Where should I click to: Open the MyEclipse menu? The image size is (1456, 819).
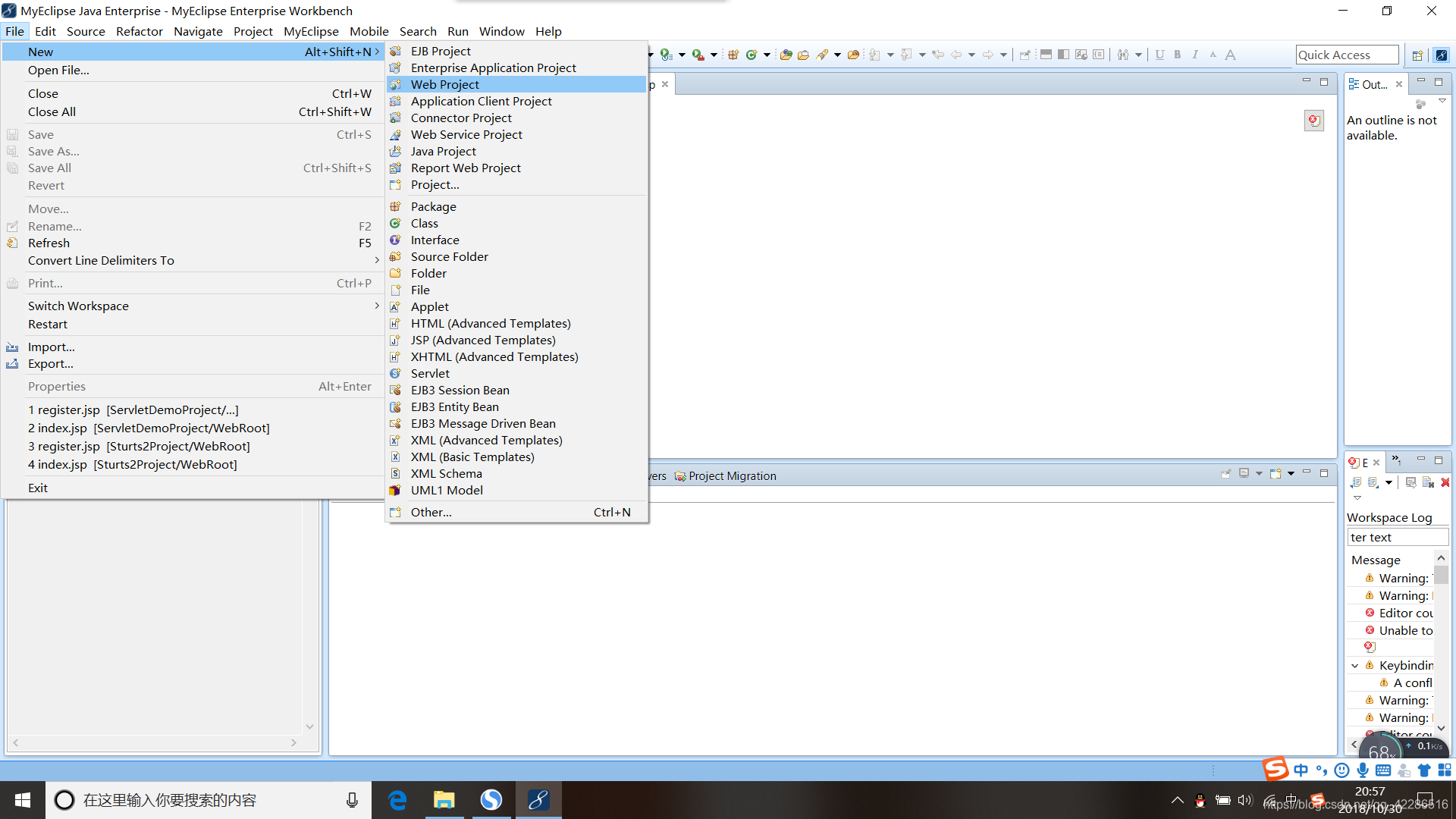click(x=311, y=31)
